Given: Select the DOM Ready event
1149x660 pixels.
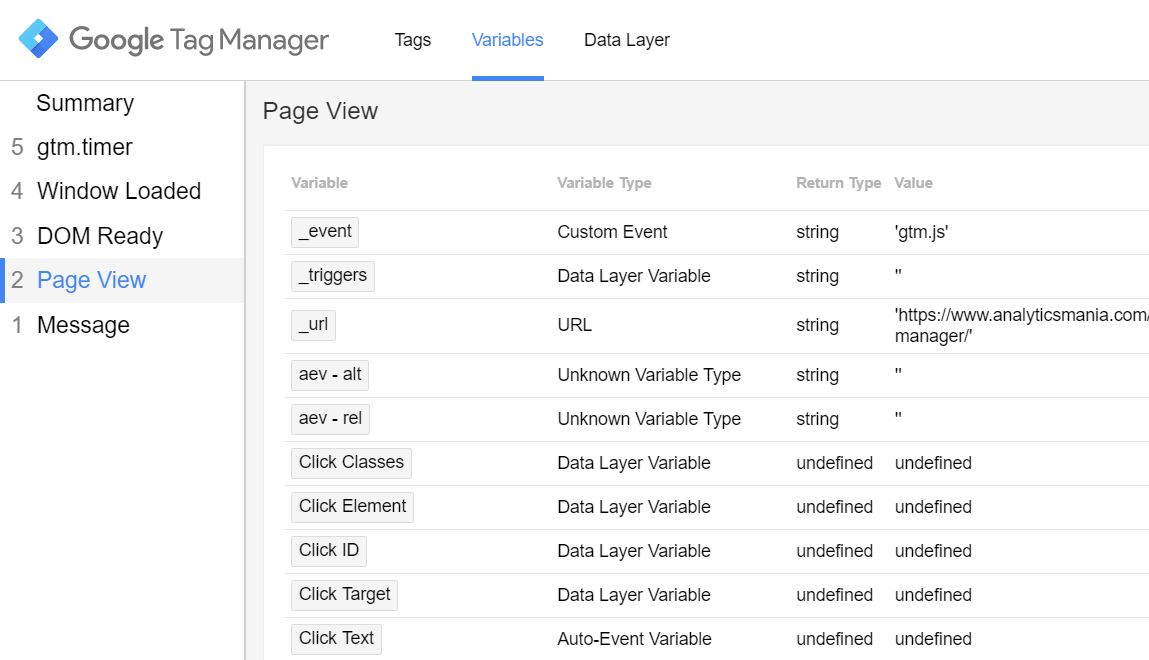Looking at the screenshot, I should point(99,236).
